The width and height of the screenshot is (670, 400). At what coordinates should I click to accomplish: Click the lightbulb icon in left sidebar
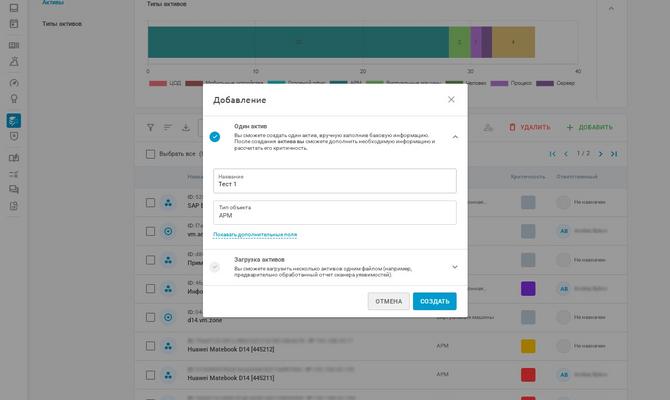click(x=14, y=100)
